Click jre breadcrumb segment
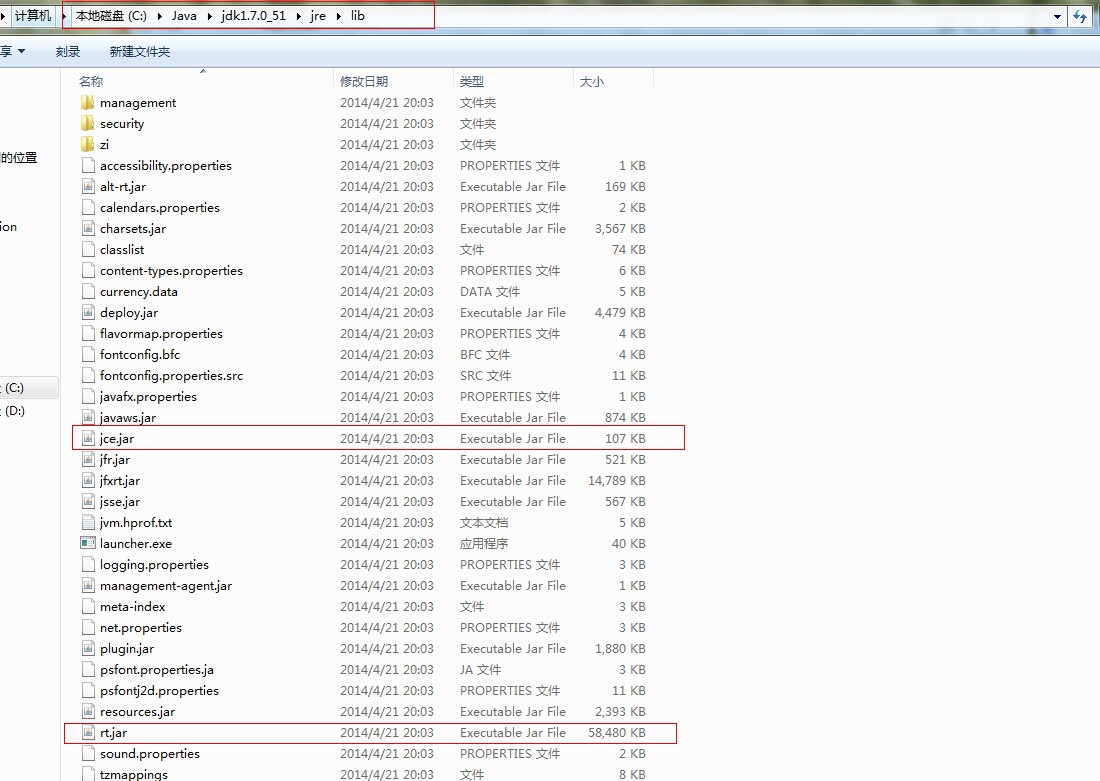The image size is (1100, 781). coord(318,15)
